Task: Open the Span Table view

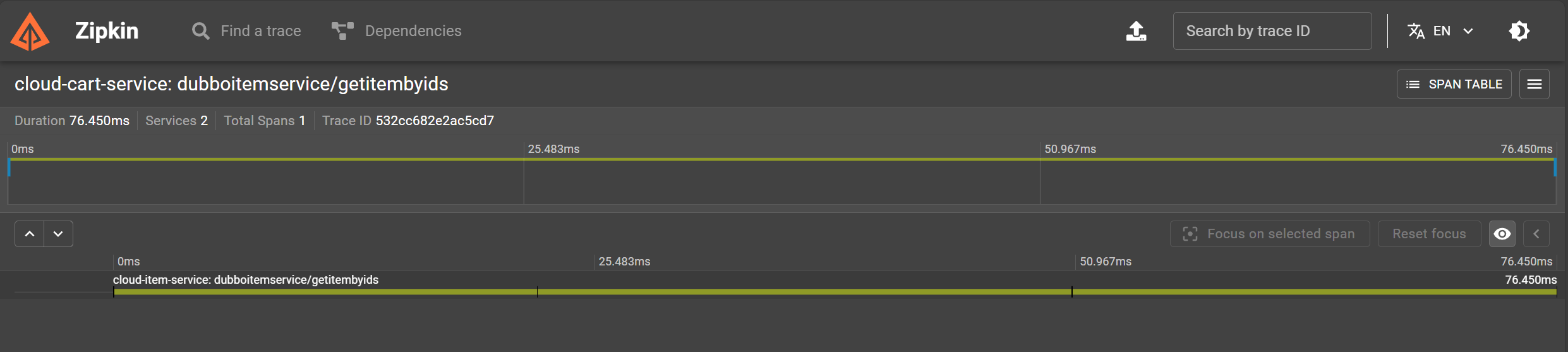Action: pos(1454,84)
